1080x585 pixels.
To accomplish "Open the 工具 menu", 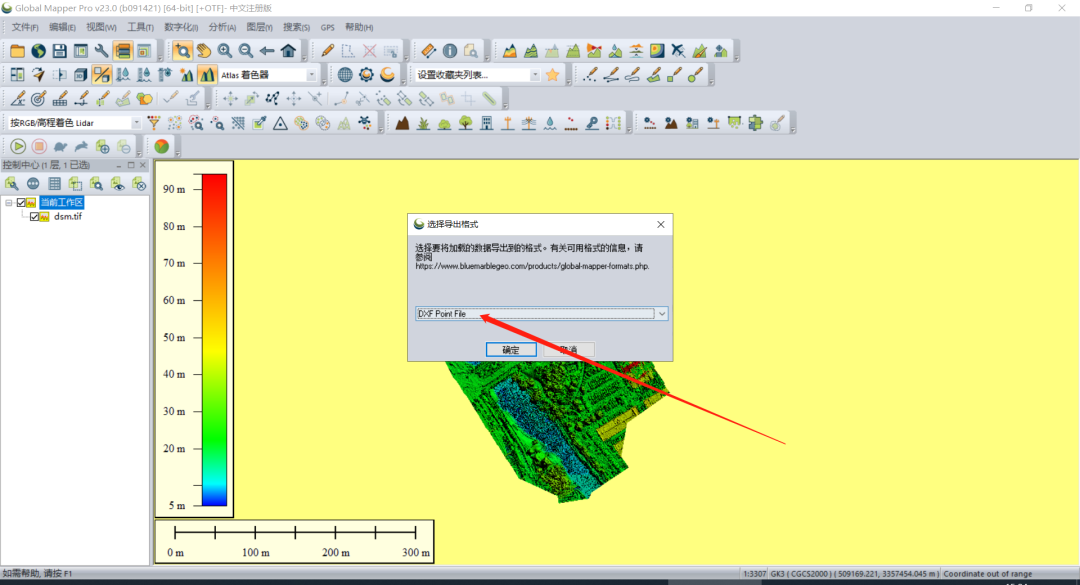I will (141, 28).
